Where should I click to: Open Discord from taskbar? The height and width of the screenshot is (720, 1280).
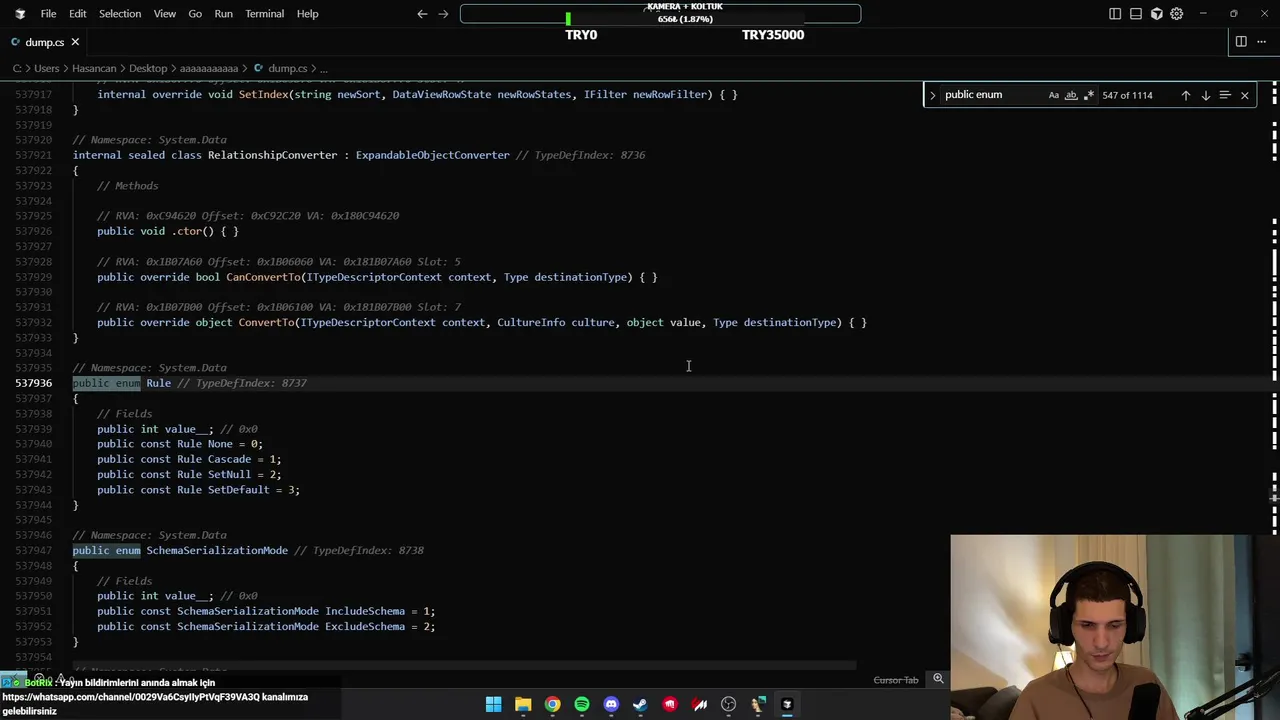point(611,704)
